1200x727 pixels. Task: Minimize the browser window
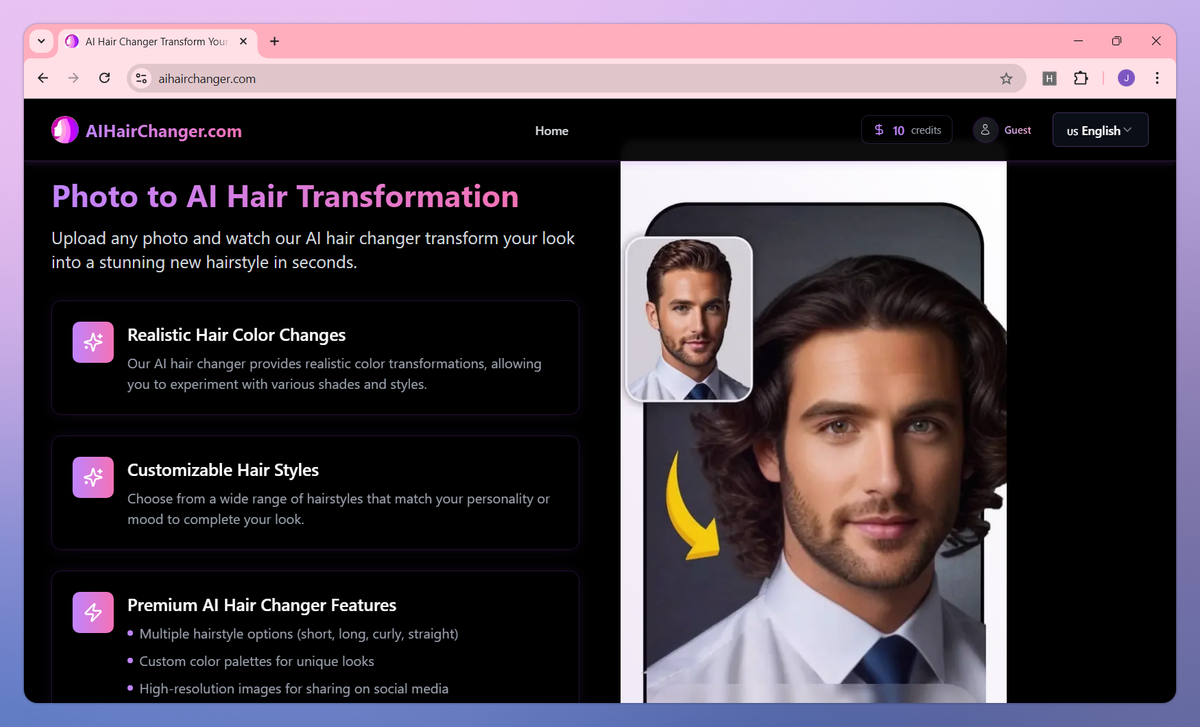tap(1079, 41)
